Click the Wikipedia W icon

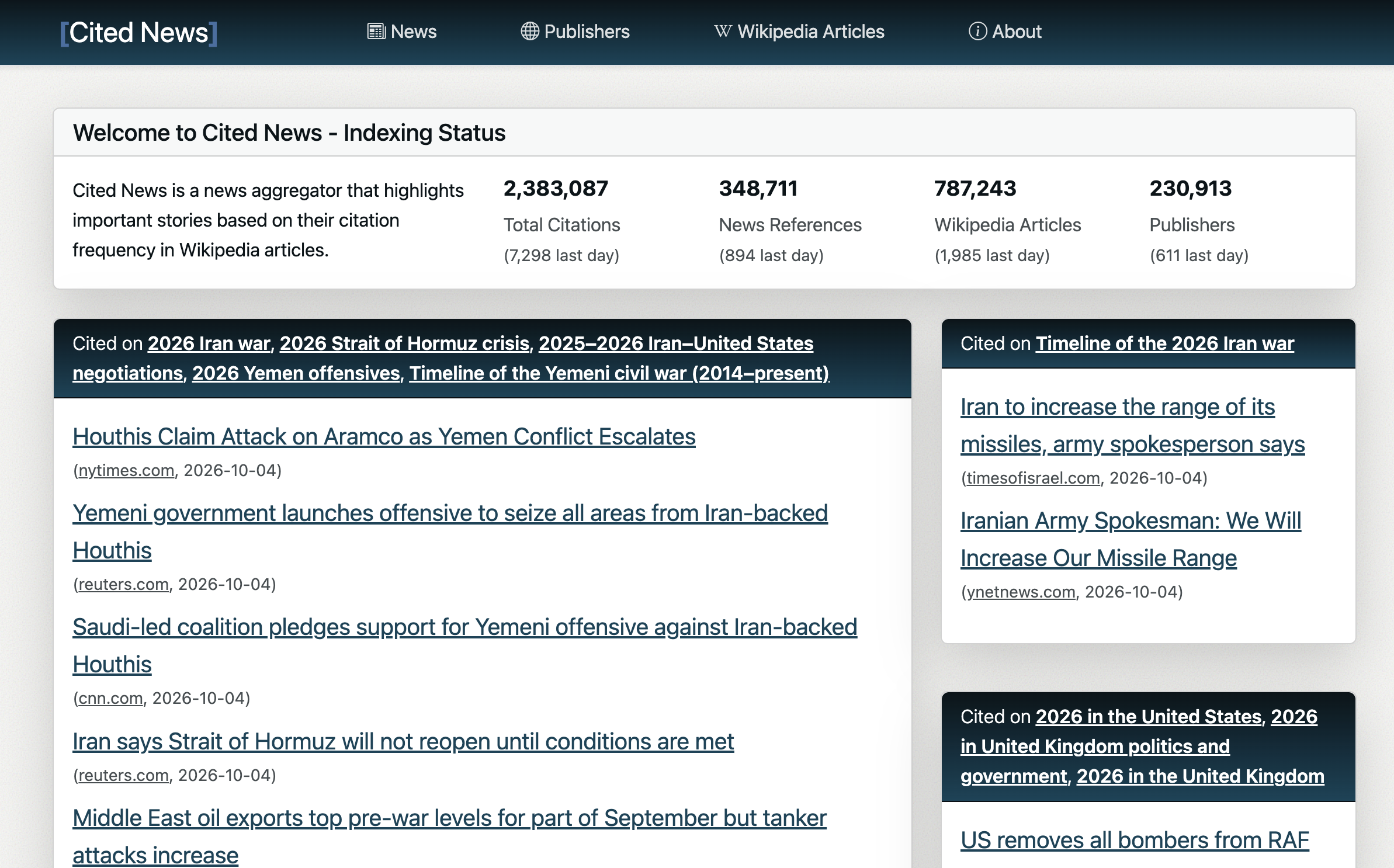coord(723,32)
